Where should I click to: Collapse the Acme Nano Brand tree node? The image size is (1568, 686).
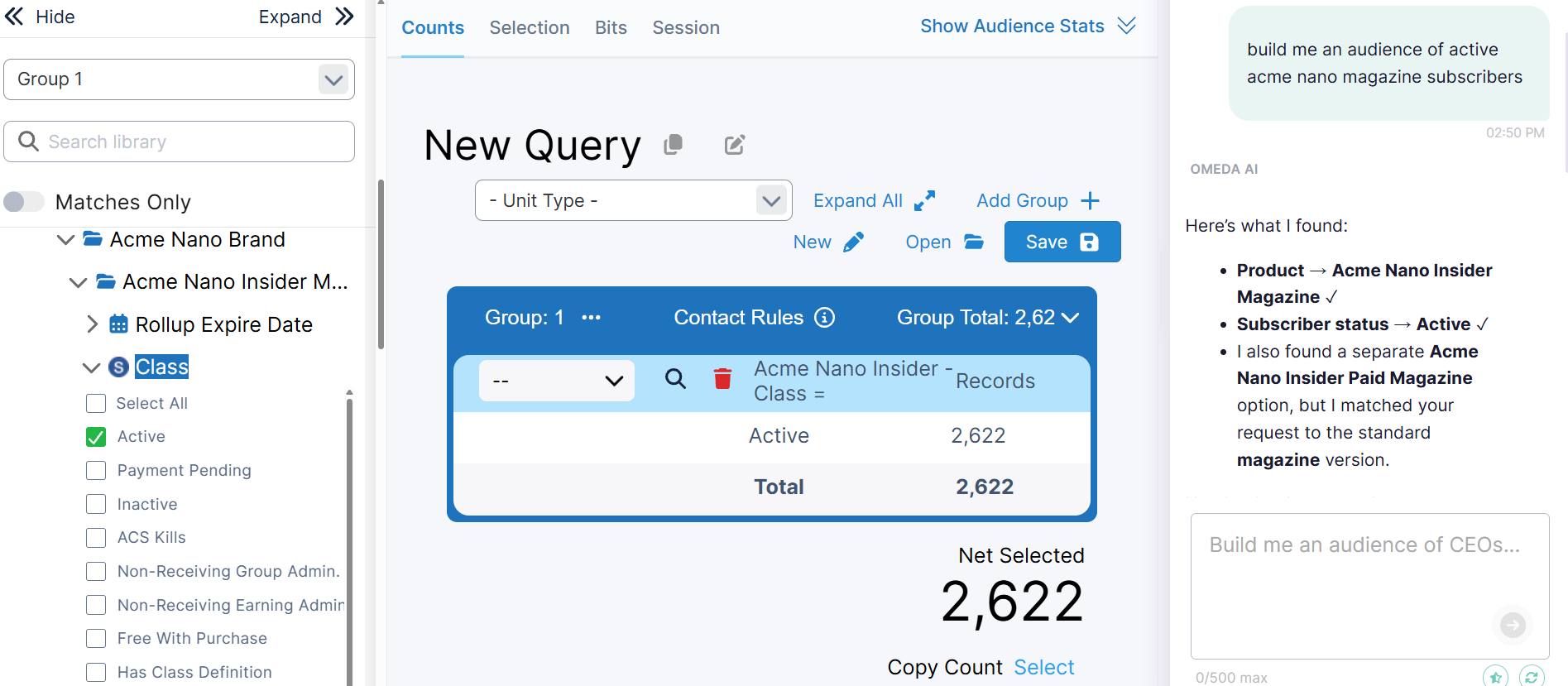click(65, 240)
